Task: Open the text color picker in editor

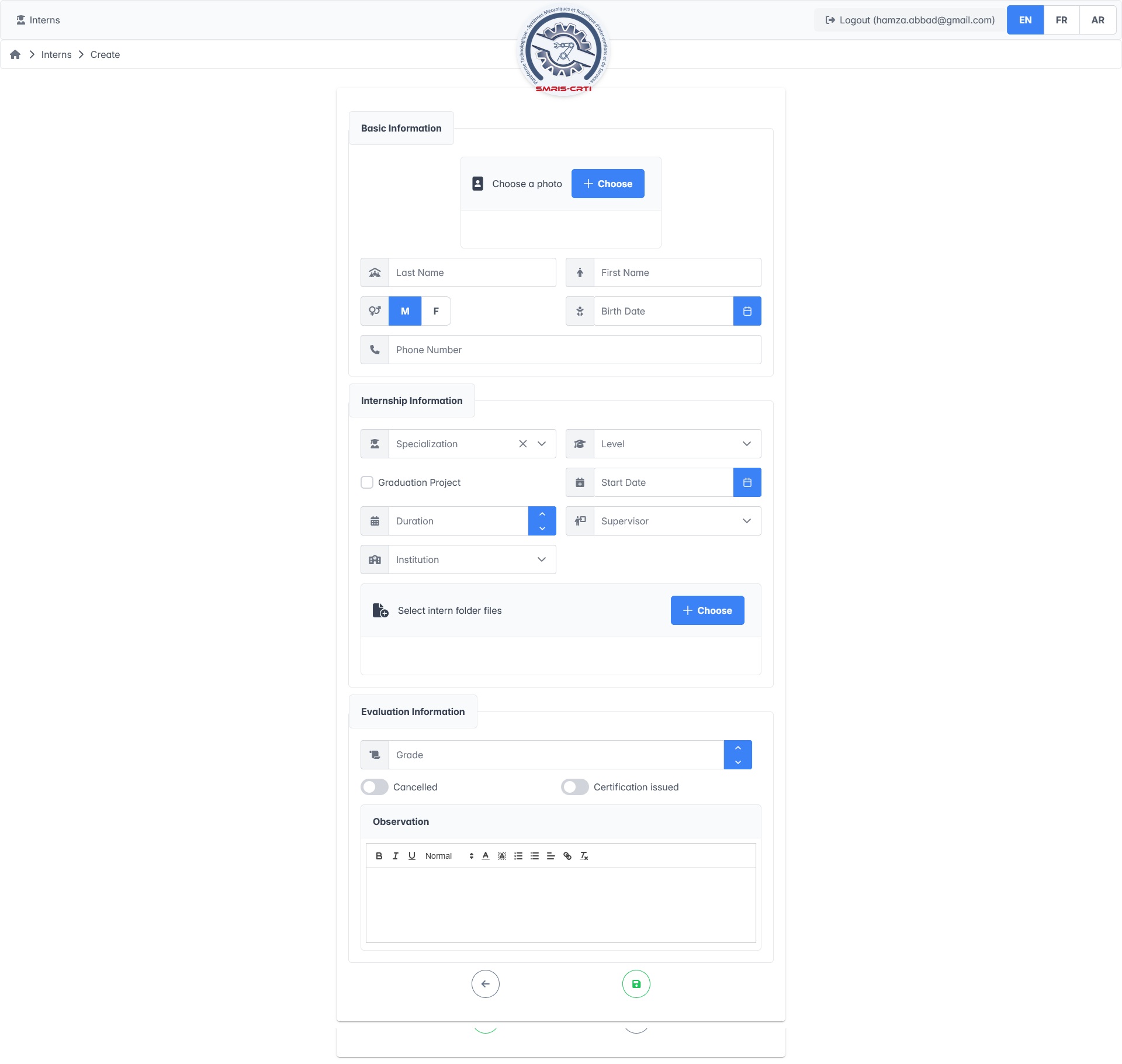Action: [x=486, y=856]
